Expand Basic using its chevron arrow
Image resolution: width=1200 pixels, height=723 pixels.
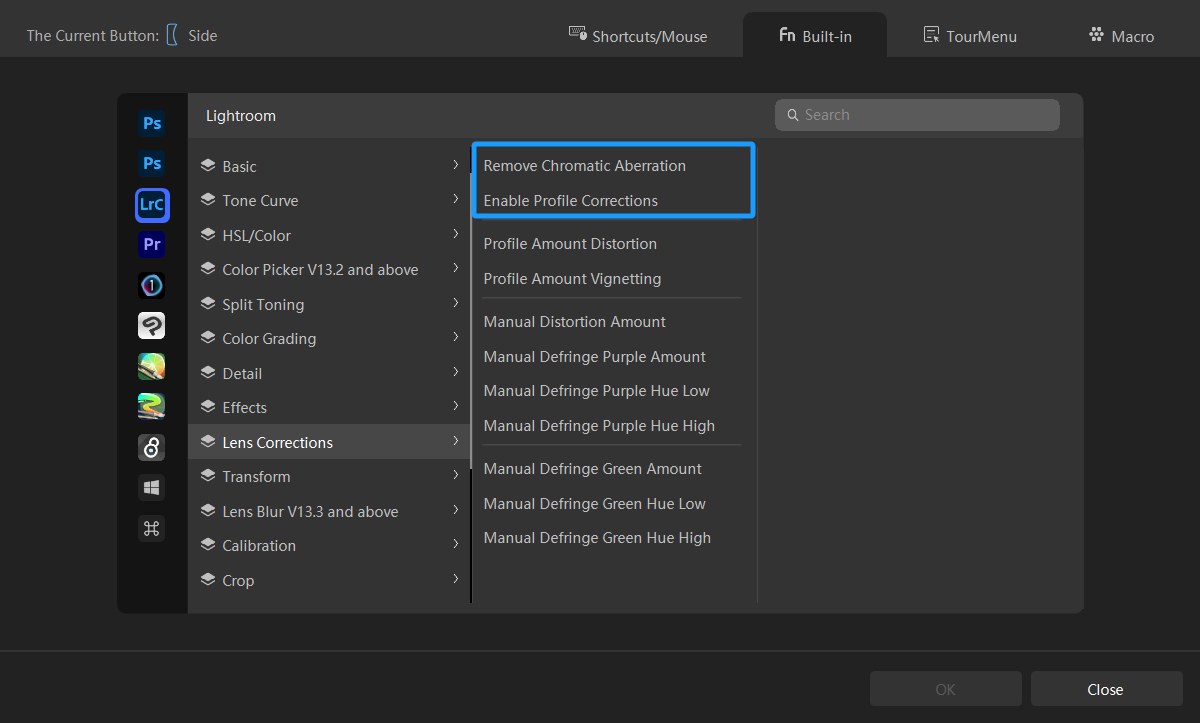(x=455, y=165)
